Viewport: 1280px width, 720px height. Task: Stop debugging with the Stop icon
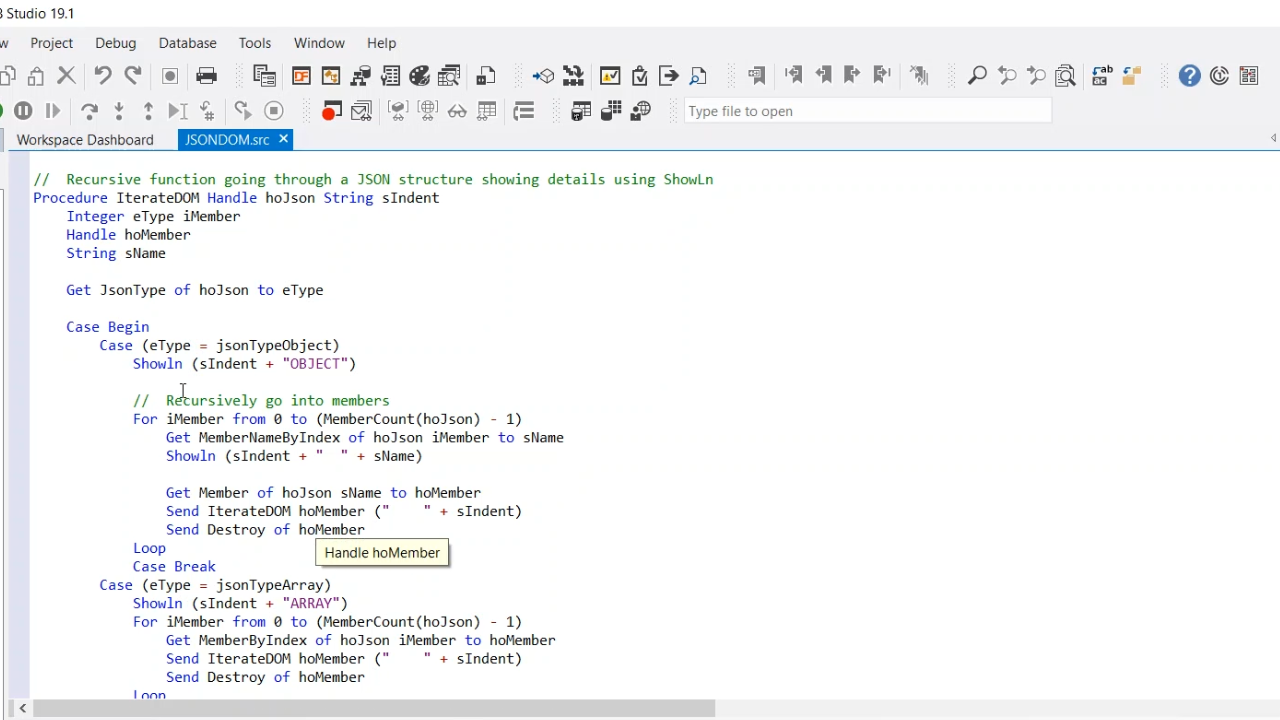tap(274, 111)
